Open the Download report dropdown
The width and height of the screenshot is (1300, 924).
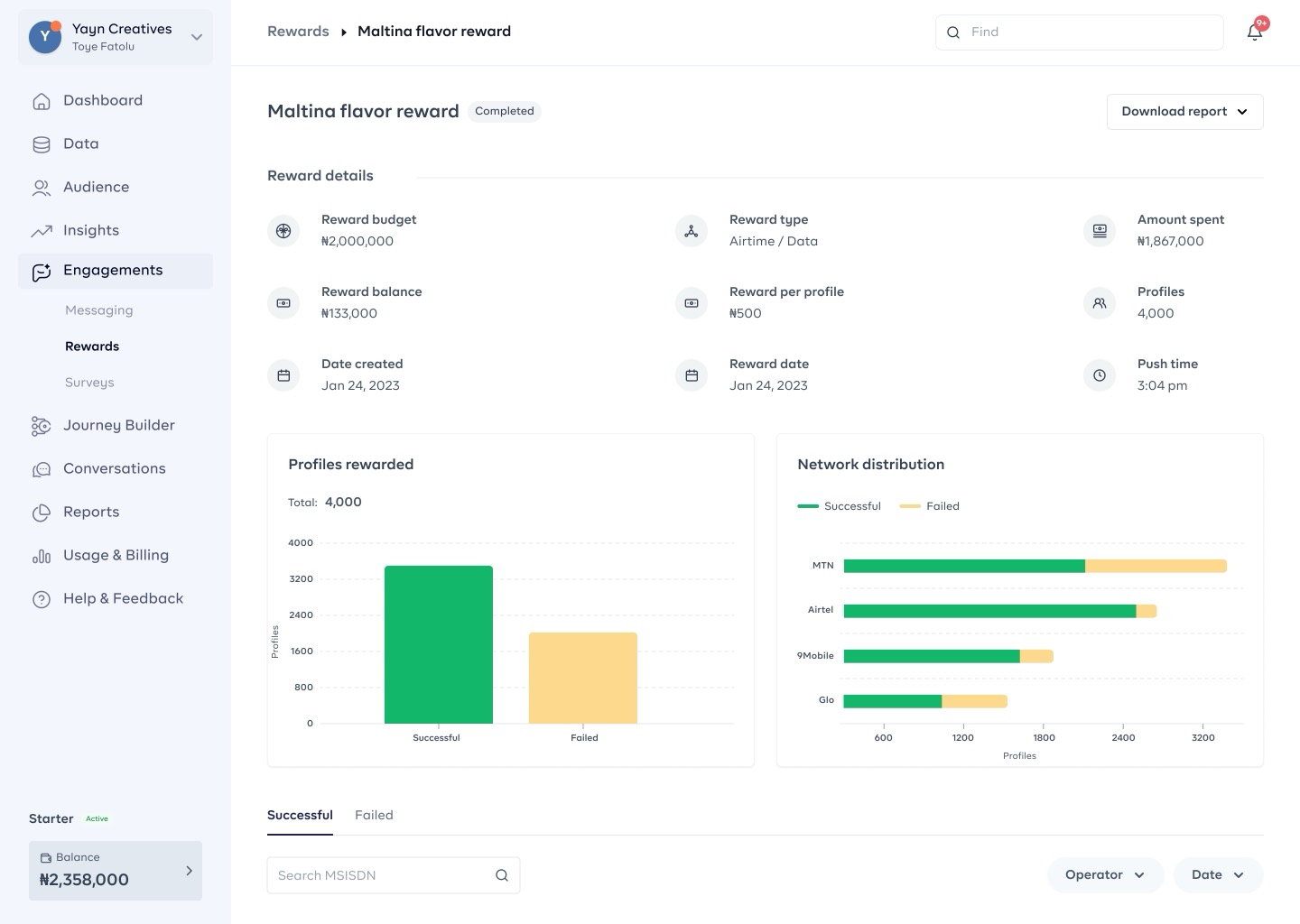coord(1184,112)
